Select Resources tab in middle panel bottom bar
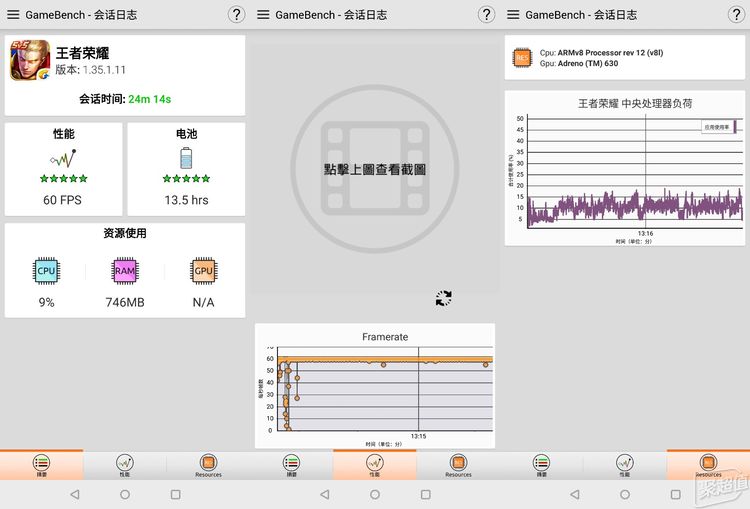The image size is (750, 509). pos(458,465)
